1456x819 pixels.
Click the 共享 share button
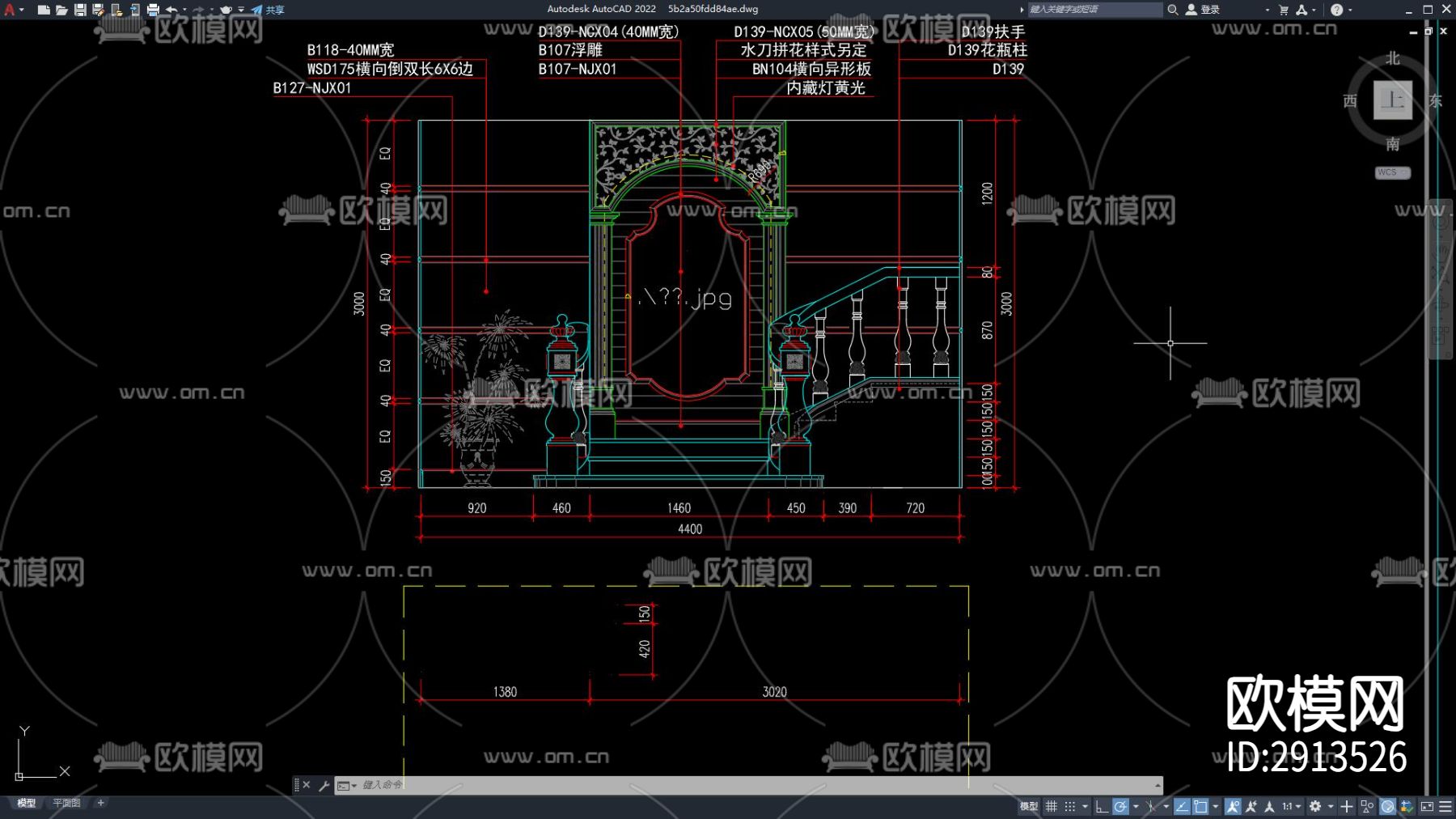pyautogui.click(x=269, y=10)
